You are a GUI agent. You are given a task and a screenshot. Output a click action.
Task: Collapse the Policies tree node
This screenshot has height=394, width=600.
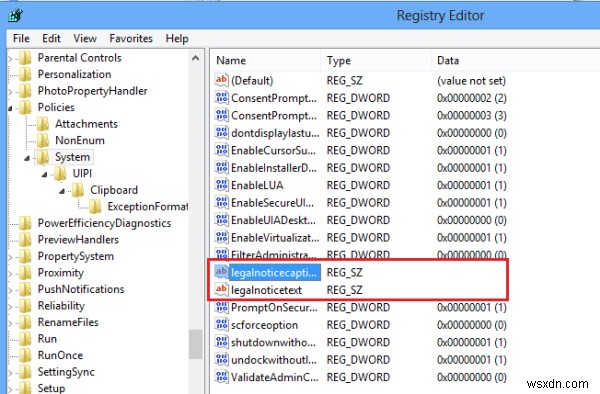(x=10, y=109)
